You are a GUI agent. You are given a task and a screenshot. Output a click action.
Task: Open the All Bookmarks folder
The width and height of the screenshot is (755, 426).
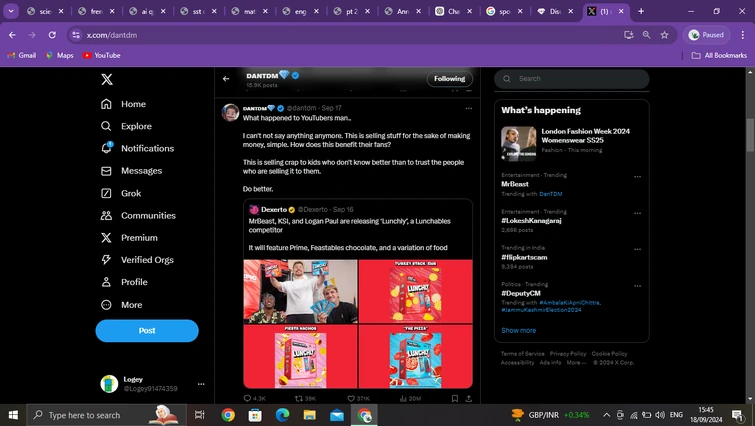(x=719, y=55)
